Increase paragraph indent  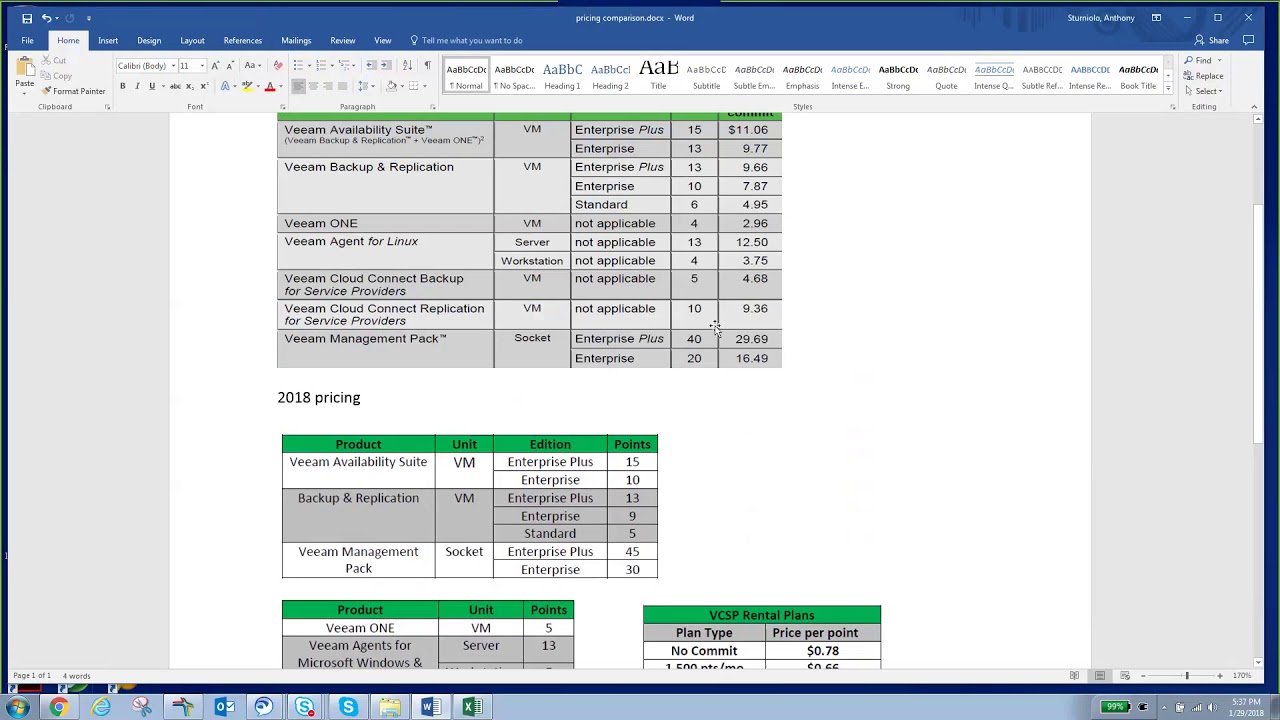388,66
